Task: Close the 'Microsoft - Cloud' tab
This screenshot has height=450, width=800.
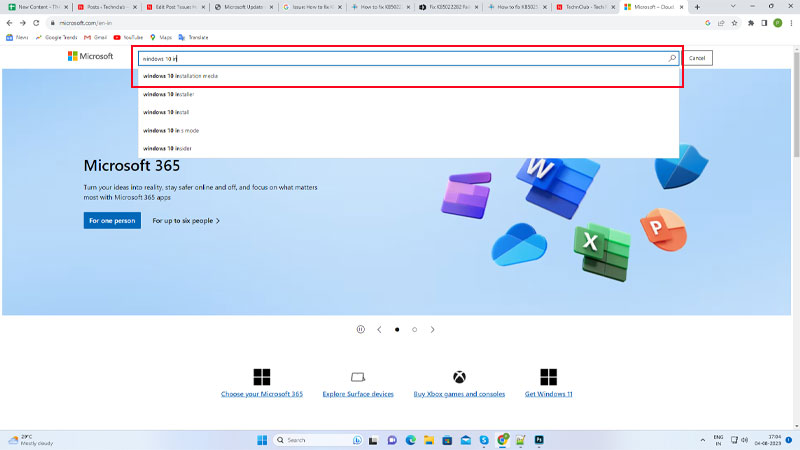Action: click(x=681, y=7)
